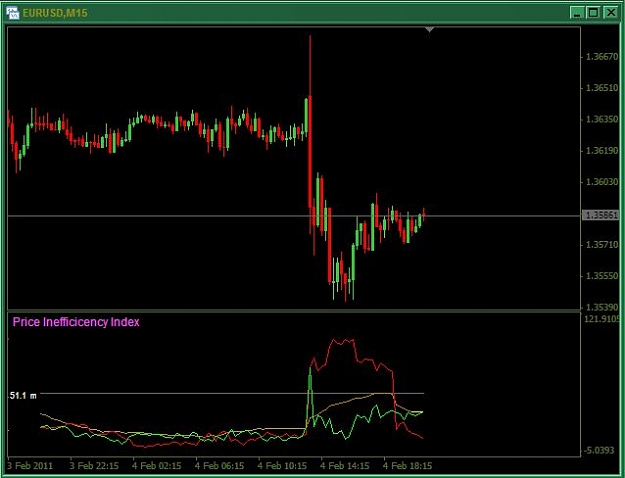Minimize the EURUSD,M15 chart window
The width and height of the screenshot is (625, 478).
point(577,13)
